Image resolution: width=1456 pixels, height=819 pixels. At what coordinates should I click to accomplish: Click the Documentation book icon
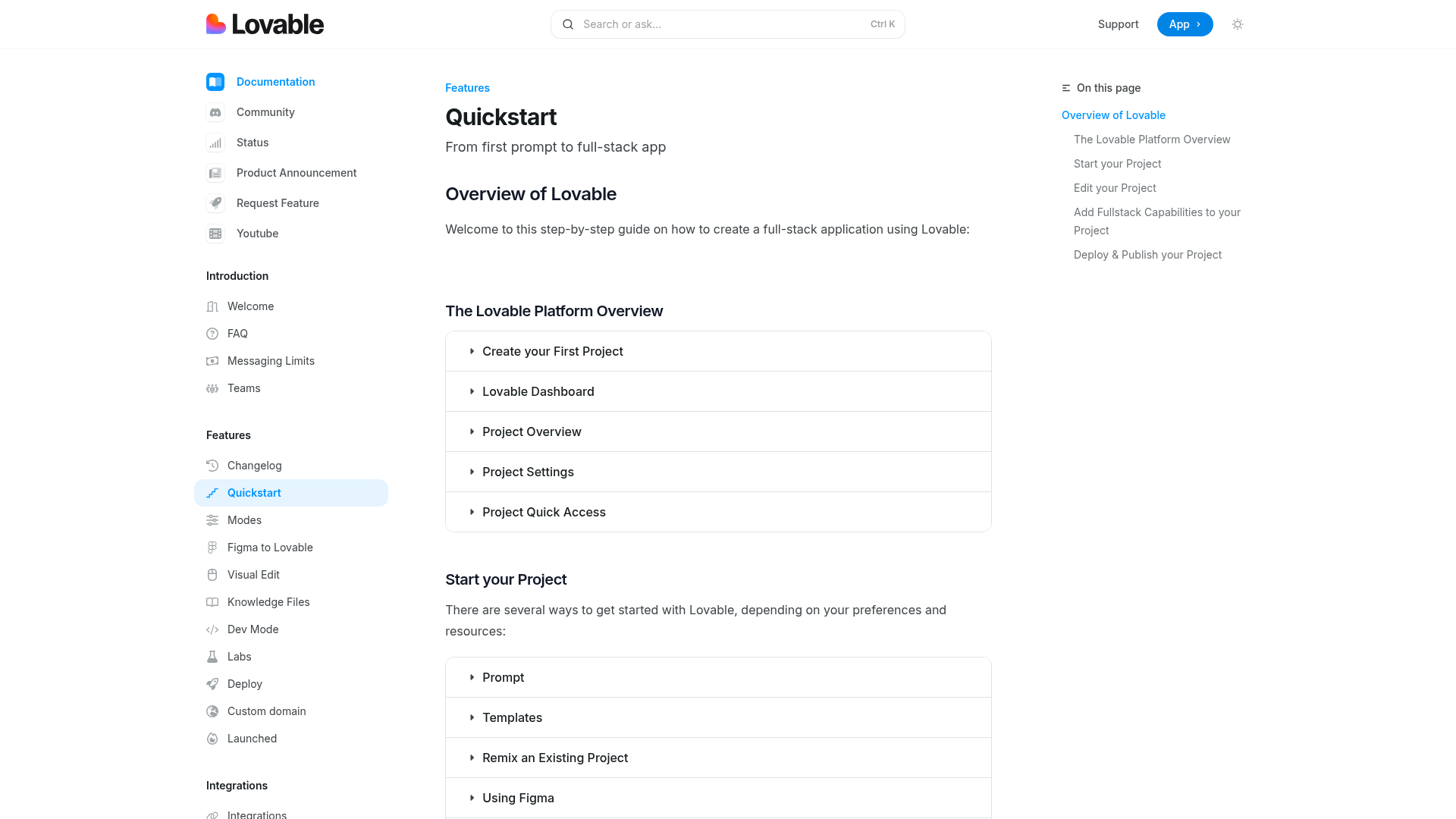[215, 82]
